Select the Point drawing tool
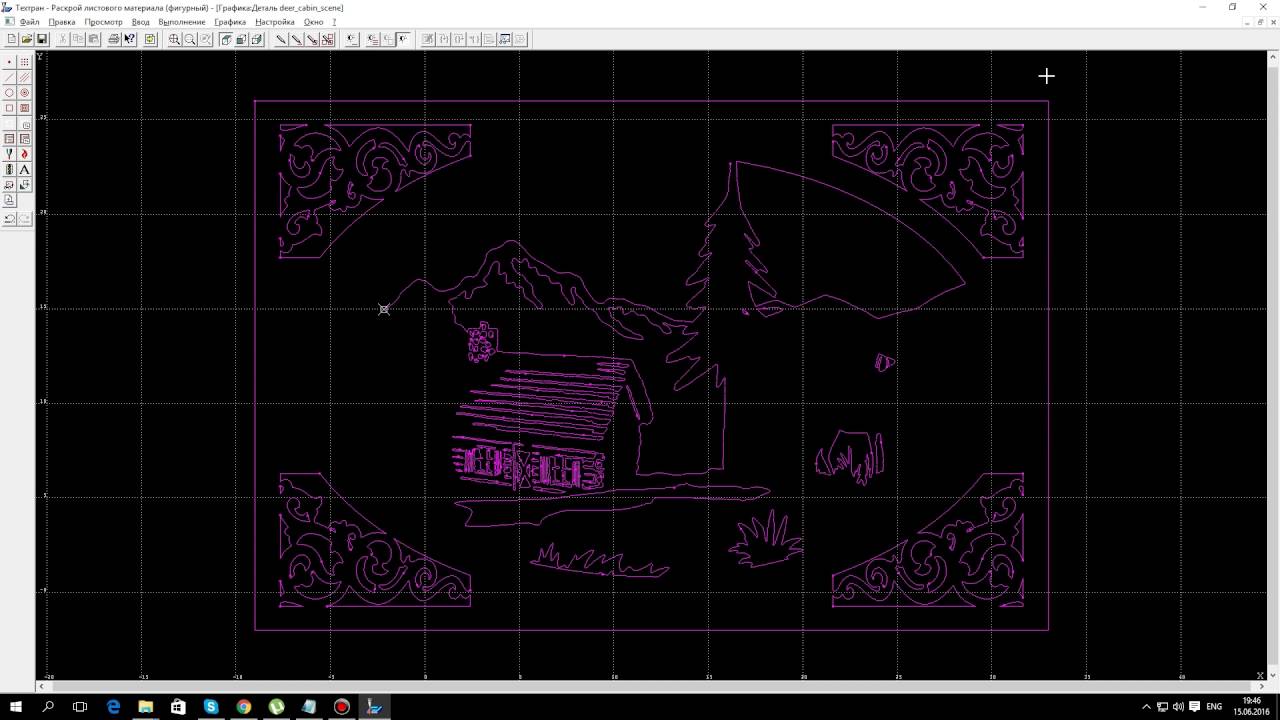Image resolution: width=1280 pixels, height=720 pixels. (10, 62)
